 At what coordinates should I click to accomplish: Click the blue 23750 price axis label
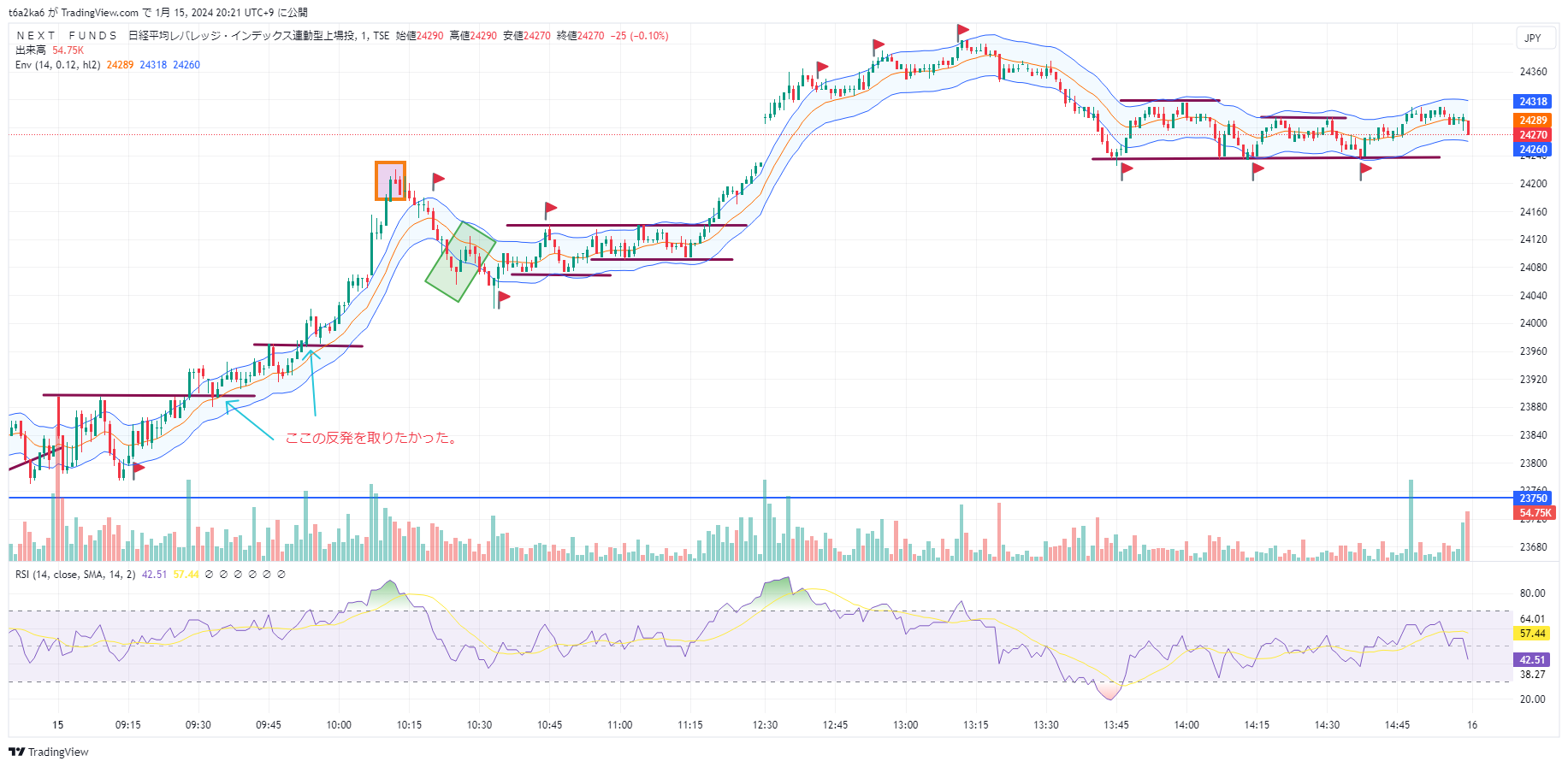(1533, 498)
